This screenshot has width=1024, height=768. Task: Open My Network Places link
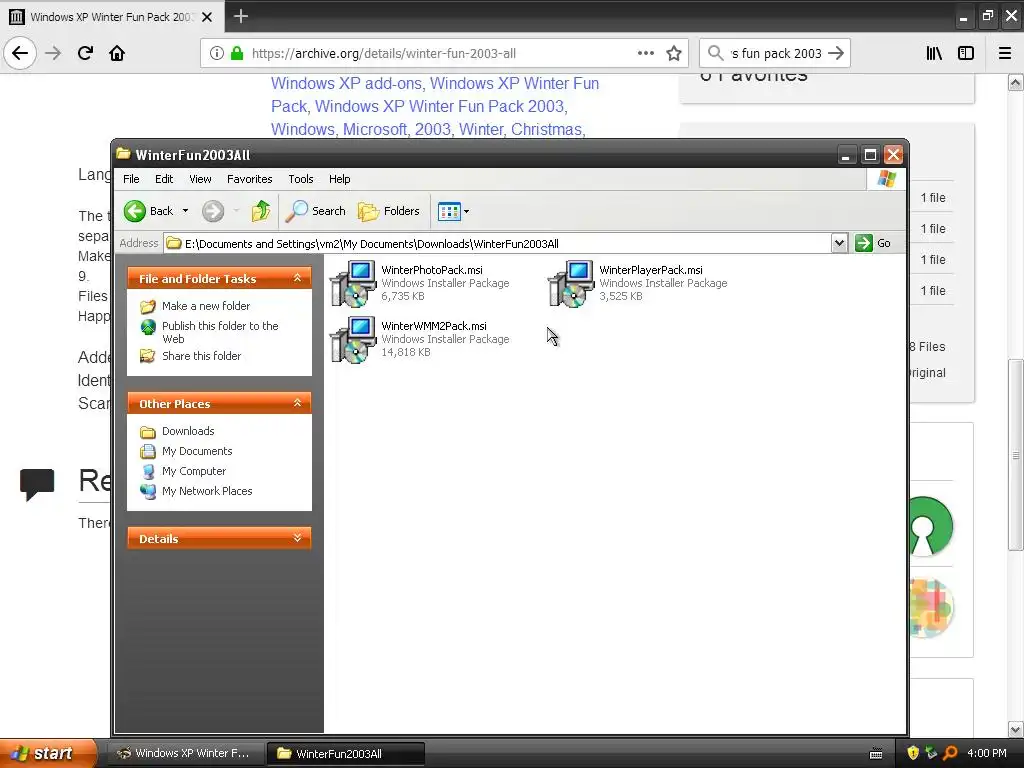(x=207, y=491)
